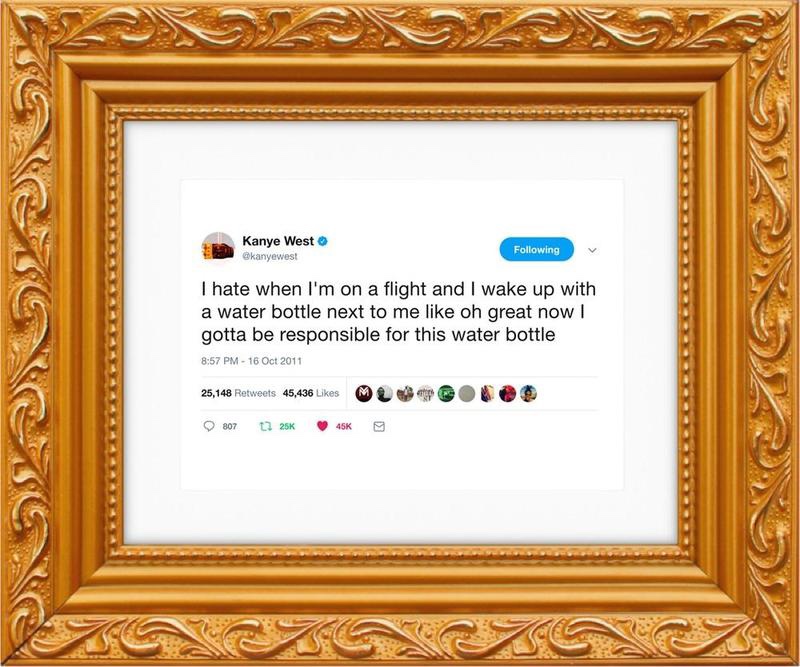
Task: Send tweet via the envelope message icon
Action: (x=379, y=427)
